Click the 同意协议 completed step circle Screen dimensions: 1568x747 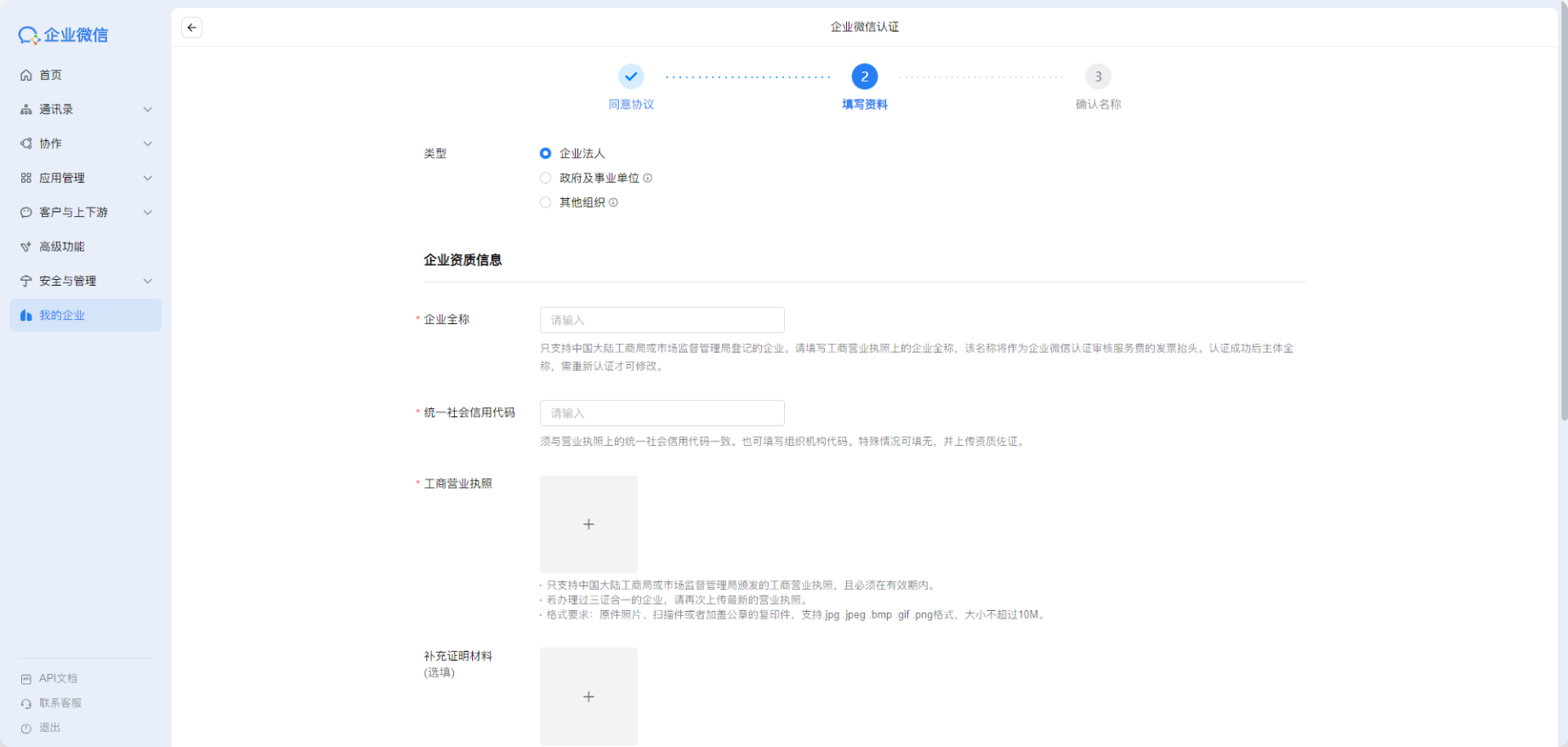coord(631,77)
